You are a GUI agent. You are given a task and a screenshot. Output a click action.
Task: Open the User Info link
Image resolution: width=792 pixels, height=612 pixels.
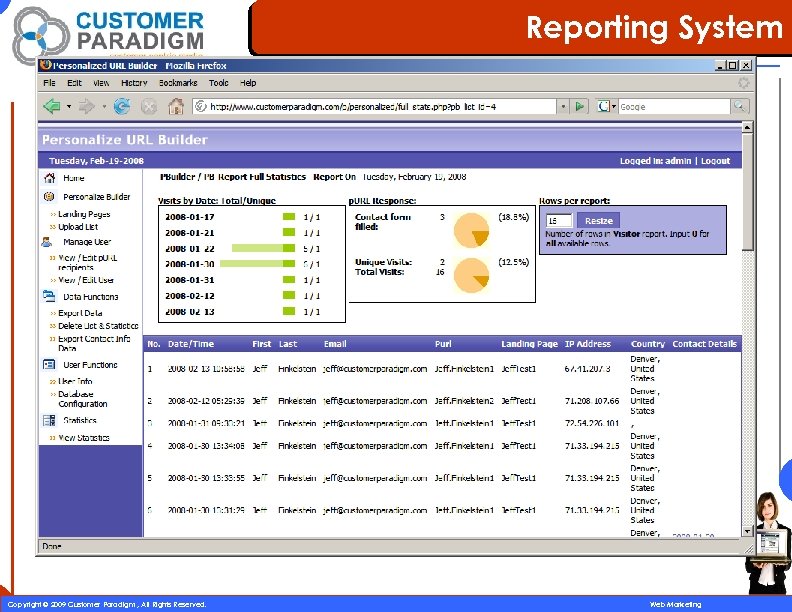point(75,381)
